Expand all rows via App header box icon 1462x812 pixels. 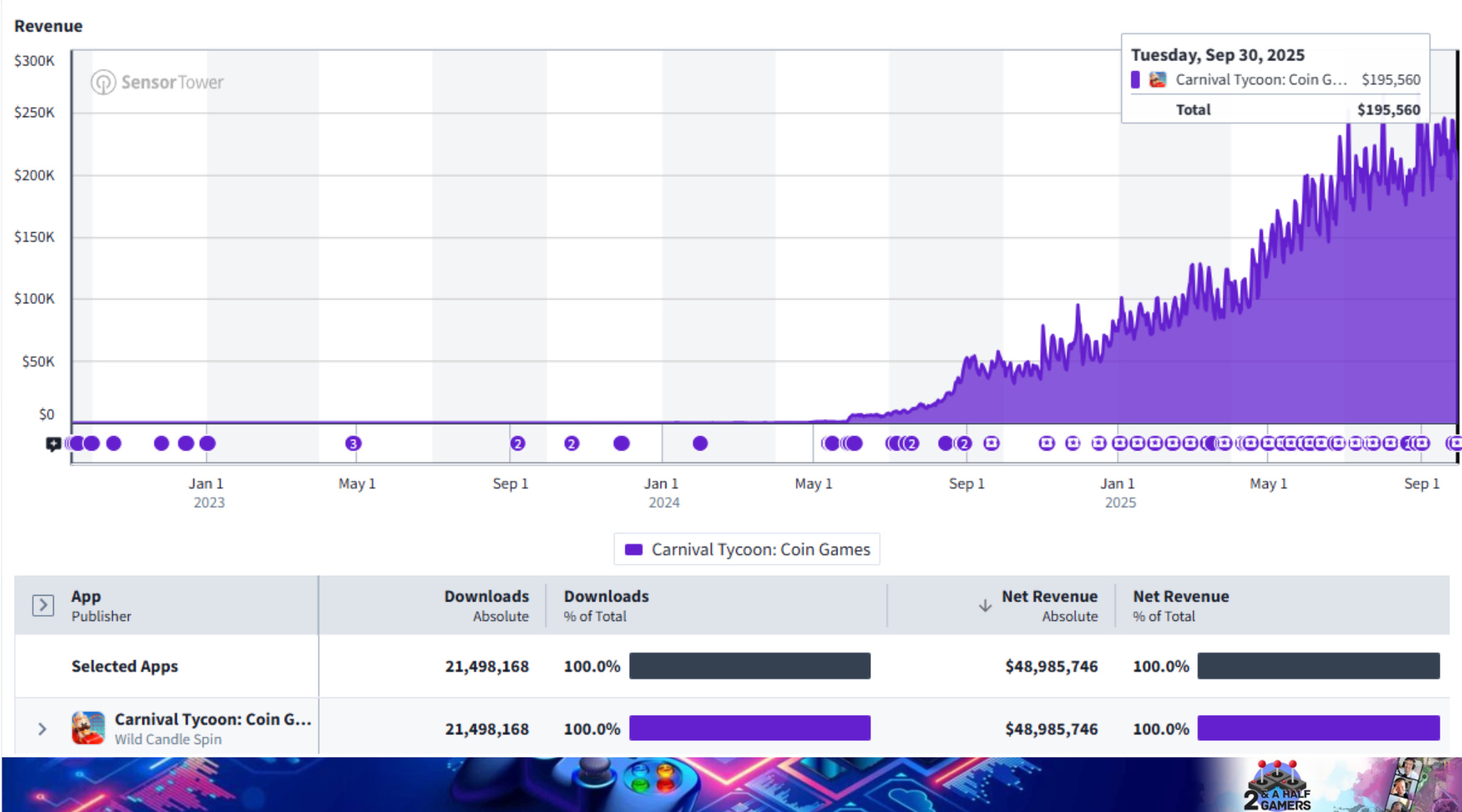coord(42,605)
